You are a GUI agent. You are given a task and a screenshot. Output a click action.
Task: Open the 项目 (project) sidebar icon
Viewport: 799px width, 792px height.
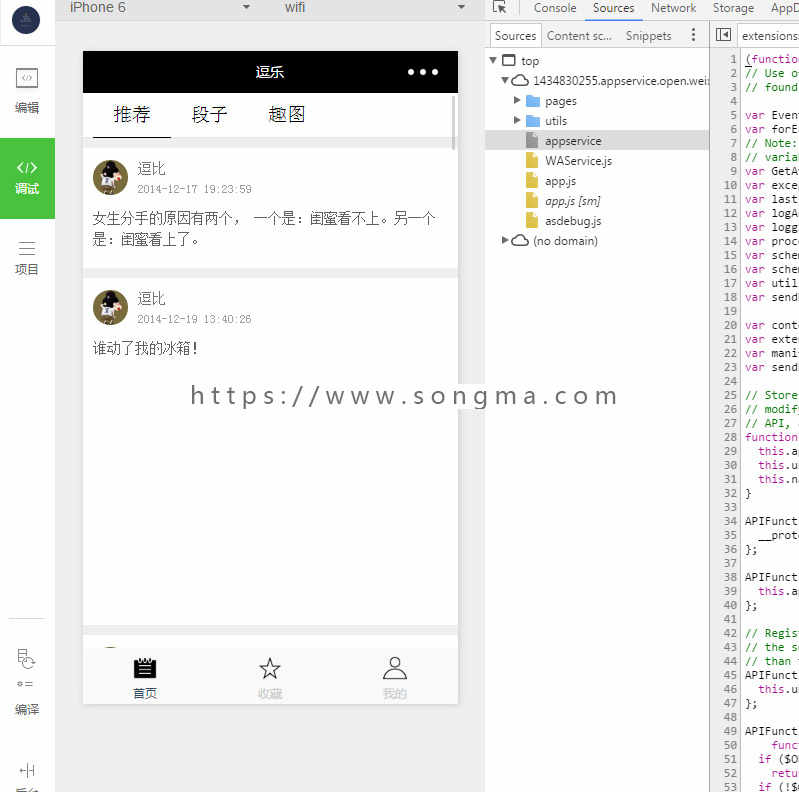click(x=27, y=258)
